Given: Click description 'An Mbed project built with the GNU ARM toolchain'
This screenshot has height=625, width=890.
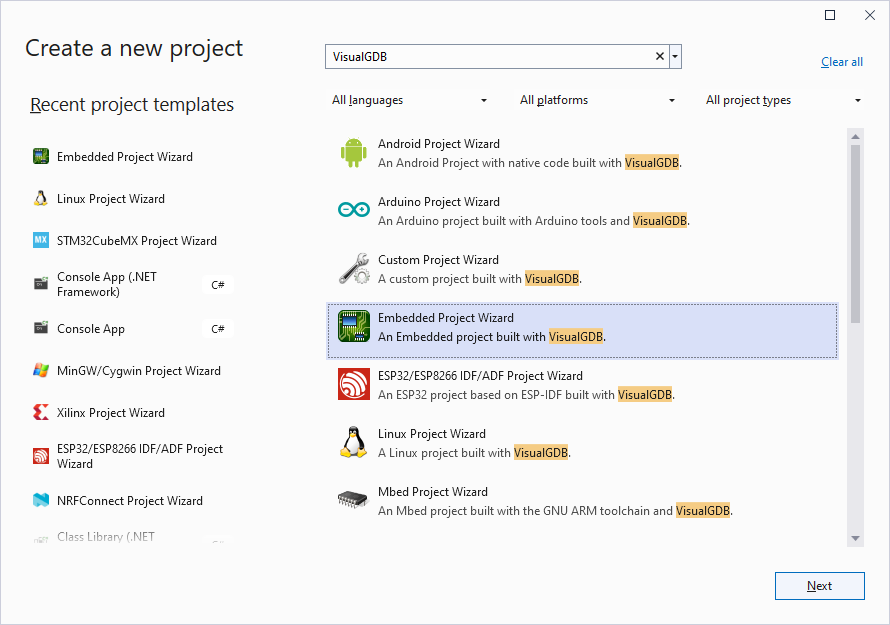Looking at the screenshot, I should [556, 510].
